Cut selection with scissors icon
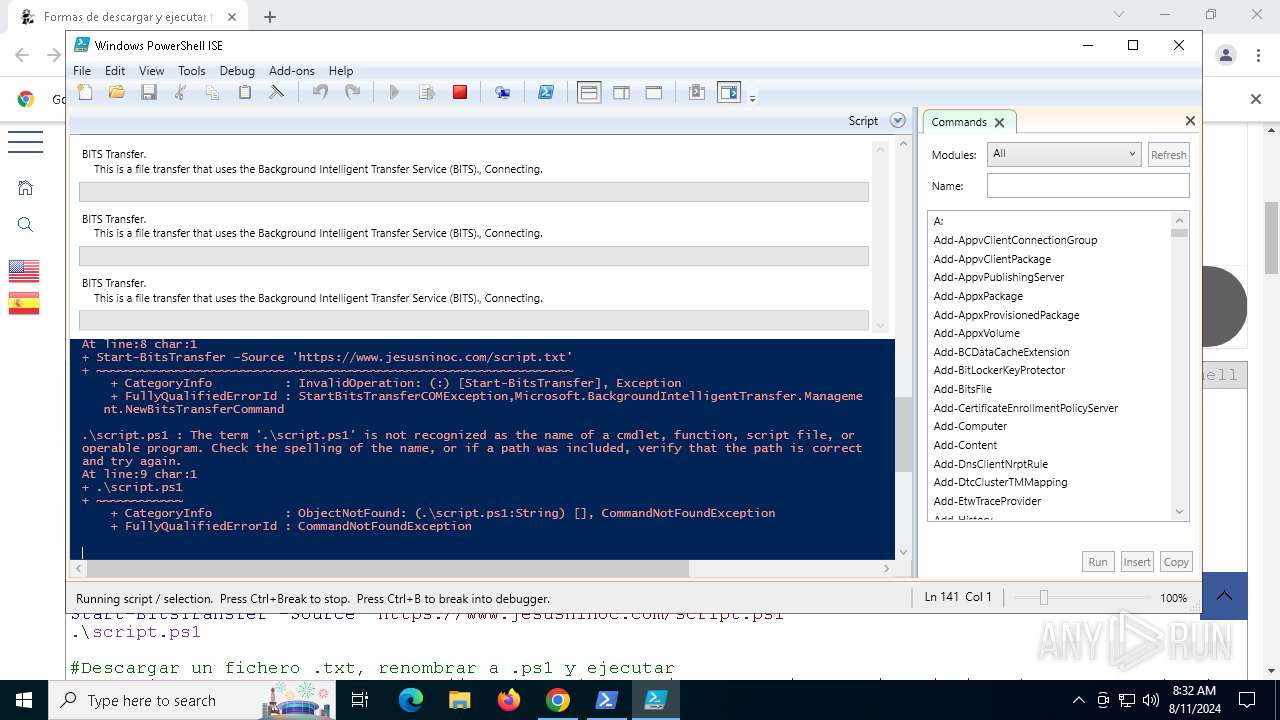This screenshot has height=720, width=1280. click(x=181, y=93)
